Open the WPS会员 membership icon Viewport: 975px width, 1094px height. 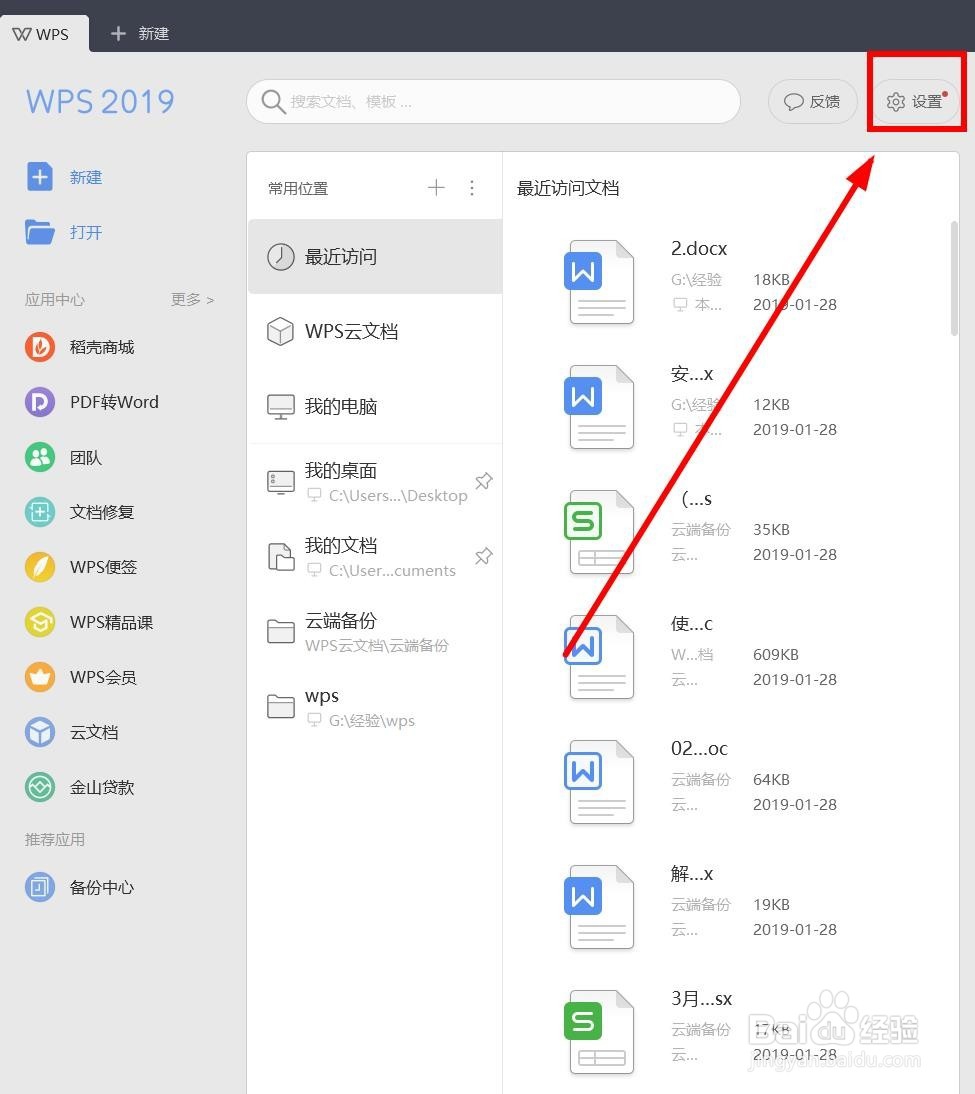[x=40, y=677]
